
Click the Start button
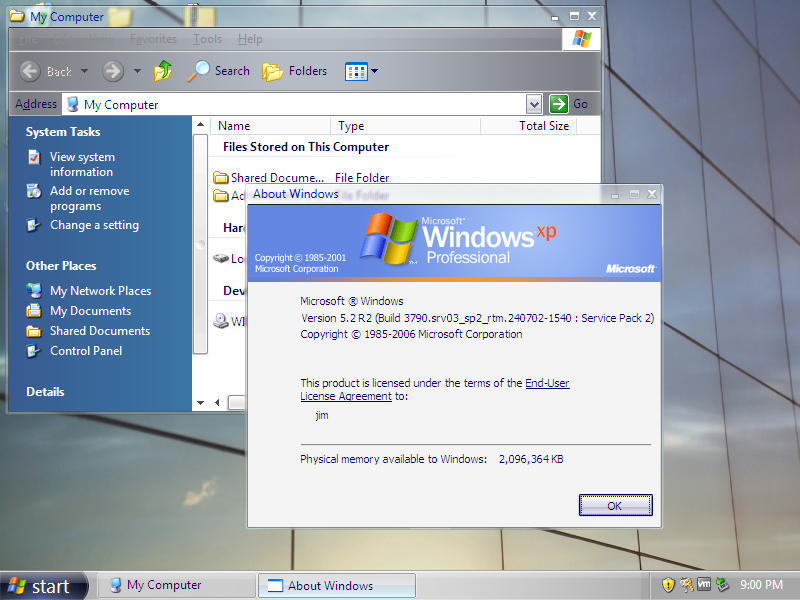point(43,586)
